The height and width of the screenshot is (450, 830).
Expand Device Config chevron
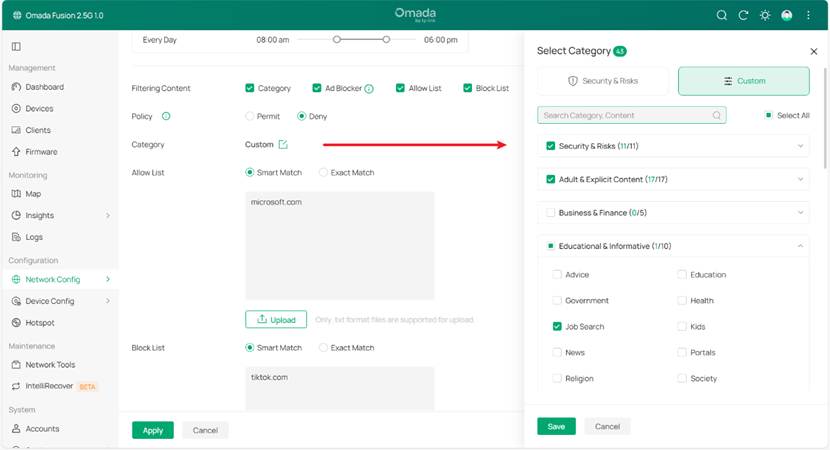[x=108, y=301]
